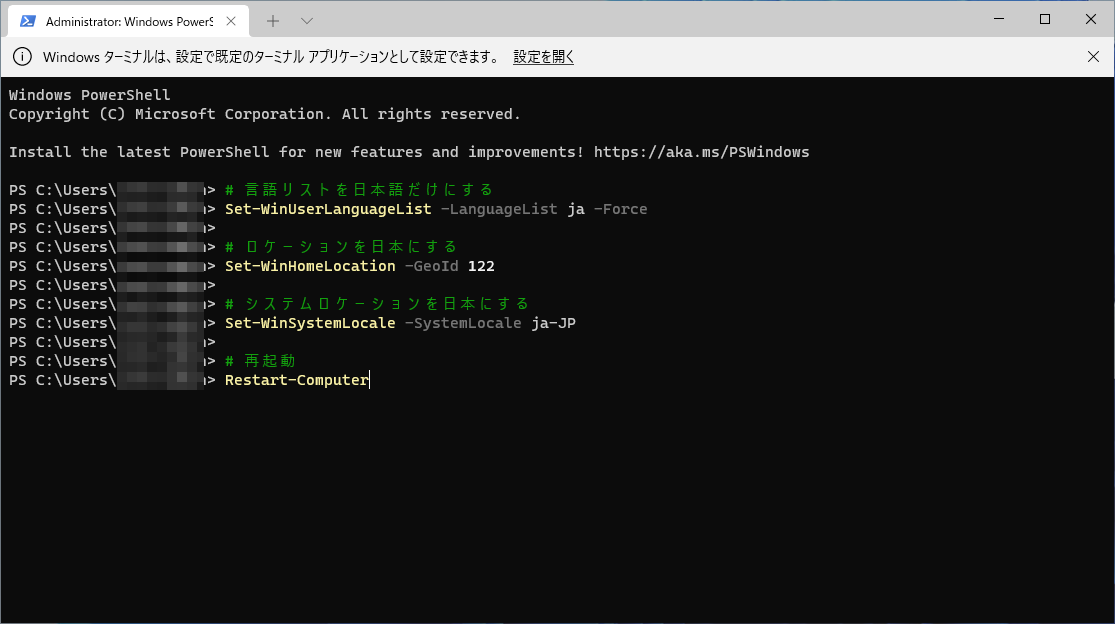This screenshot has width=1115, height=624.
Task: Click the PowerShell icon on the tab
Action: [28, 21]
